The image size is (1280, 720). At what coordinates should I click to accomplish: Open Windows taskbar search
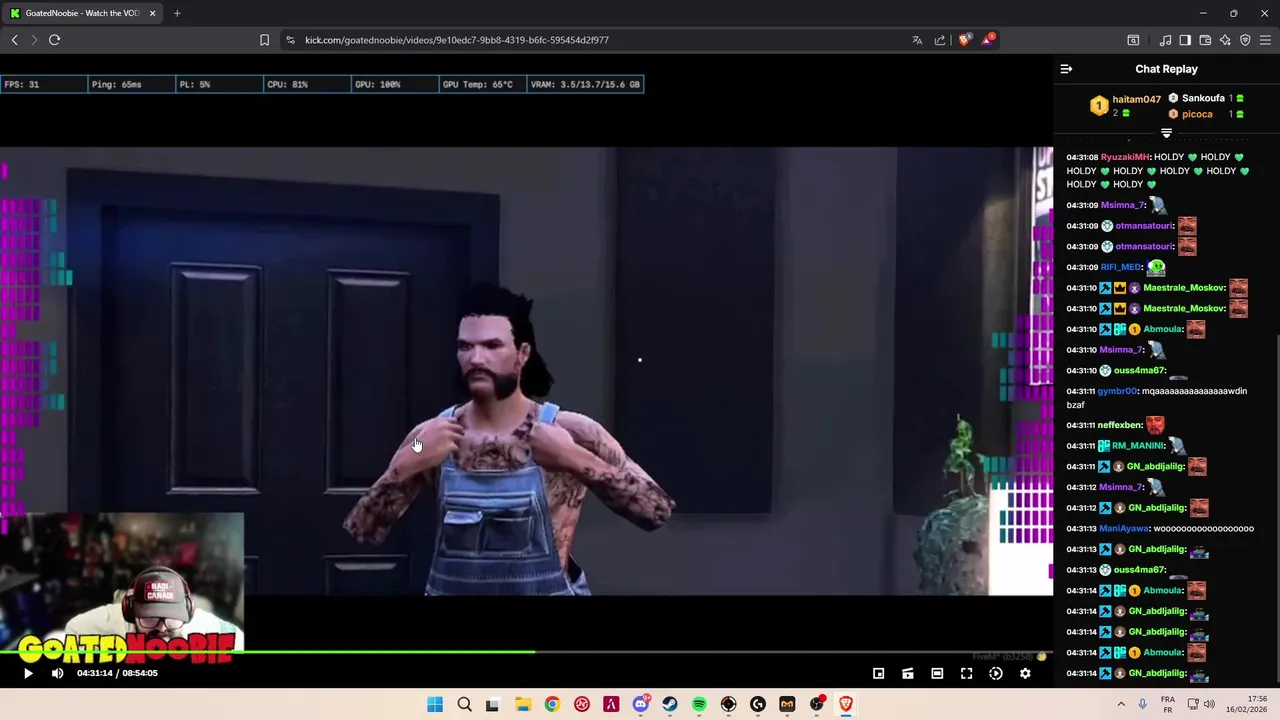pyautogui.click(x=464, y=704)
